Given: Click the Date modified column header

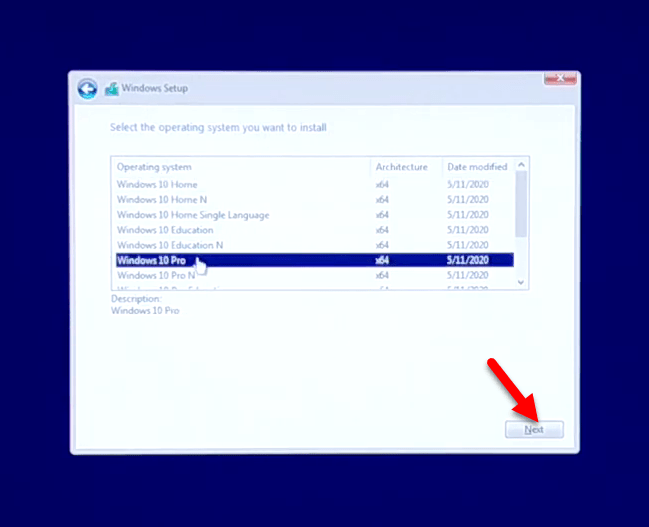Looking at the screenshot, I should point(478,167).
